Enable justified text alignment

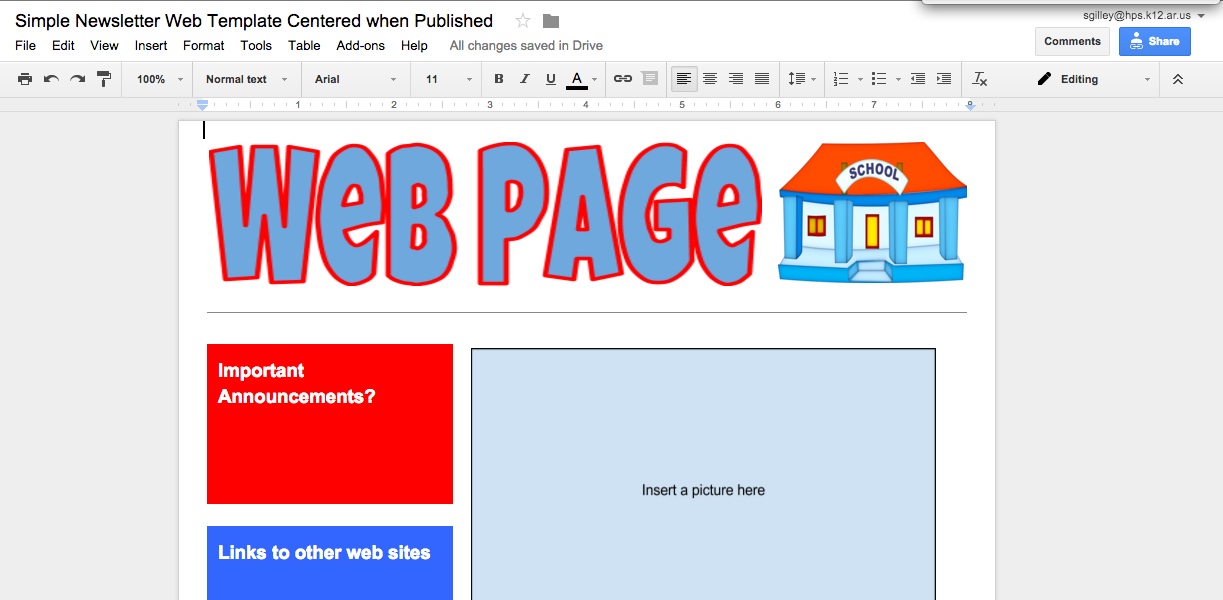762,79
